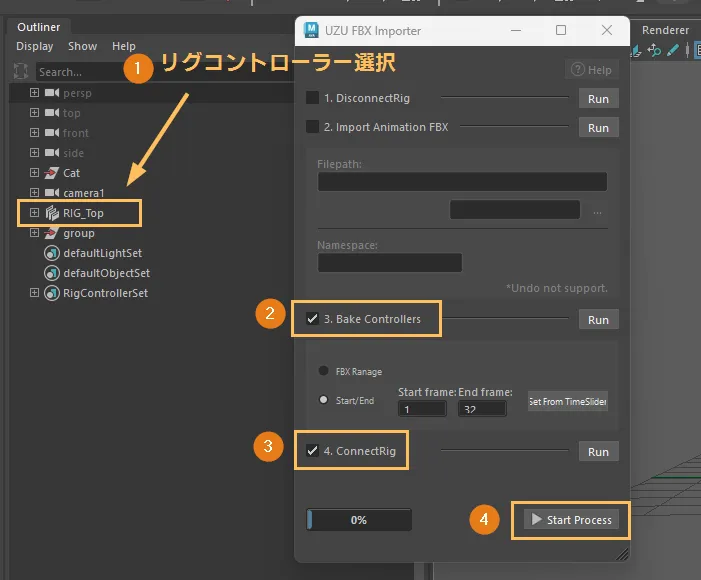The height and width of the screenshot is (580, 701).
Task: Run the Bake Controllers step
Action: pyautogui.click(x=598, y=319)
